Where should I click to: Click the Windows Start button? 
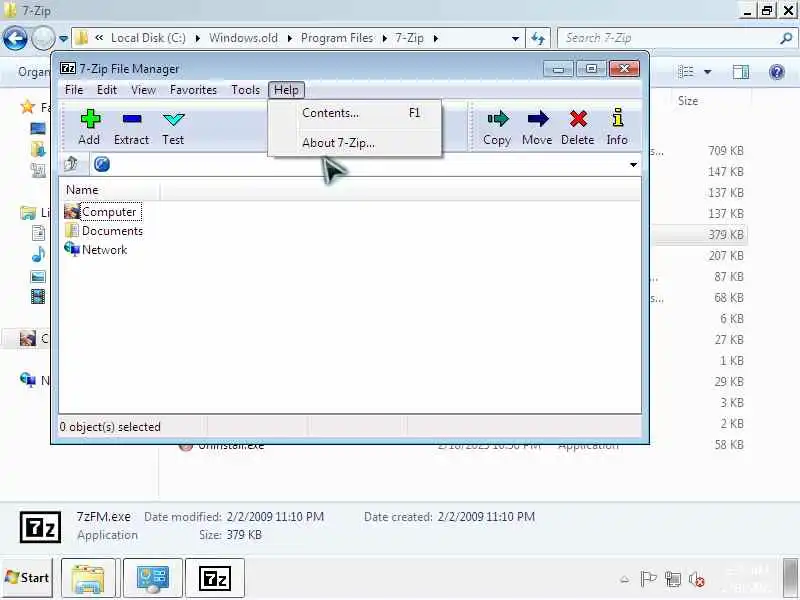pyautogui.click(x=27, y=578)
